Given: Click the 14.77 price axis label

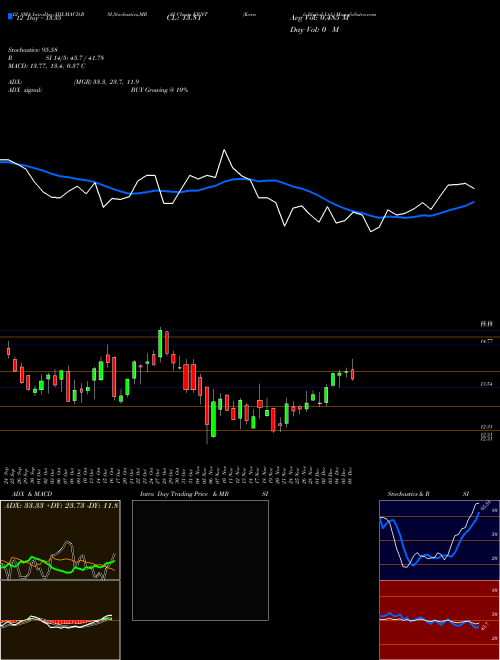Looking at the screenshot, I should [487, 341].
